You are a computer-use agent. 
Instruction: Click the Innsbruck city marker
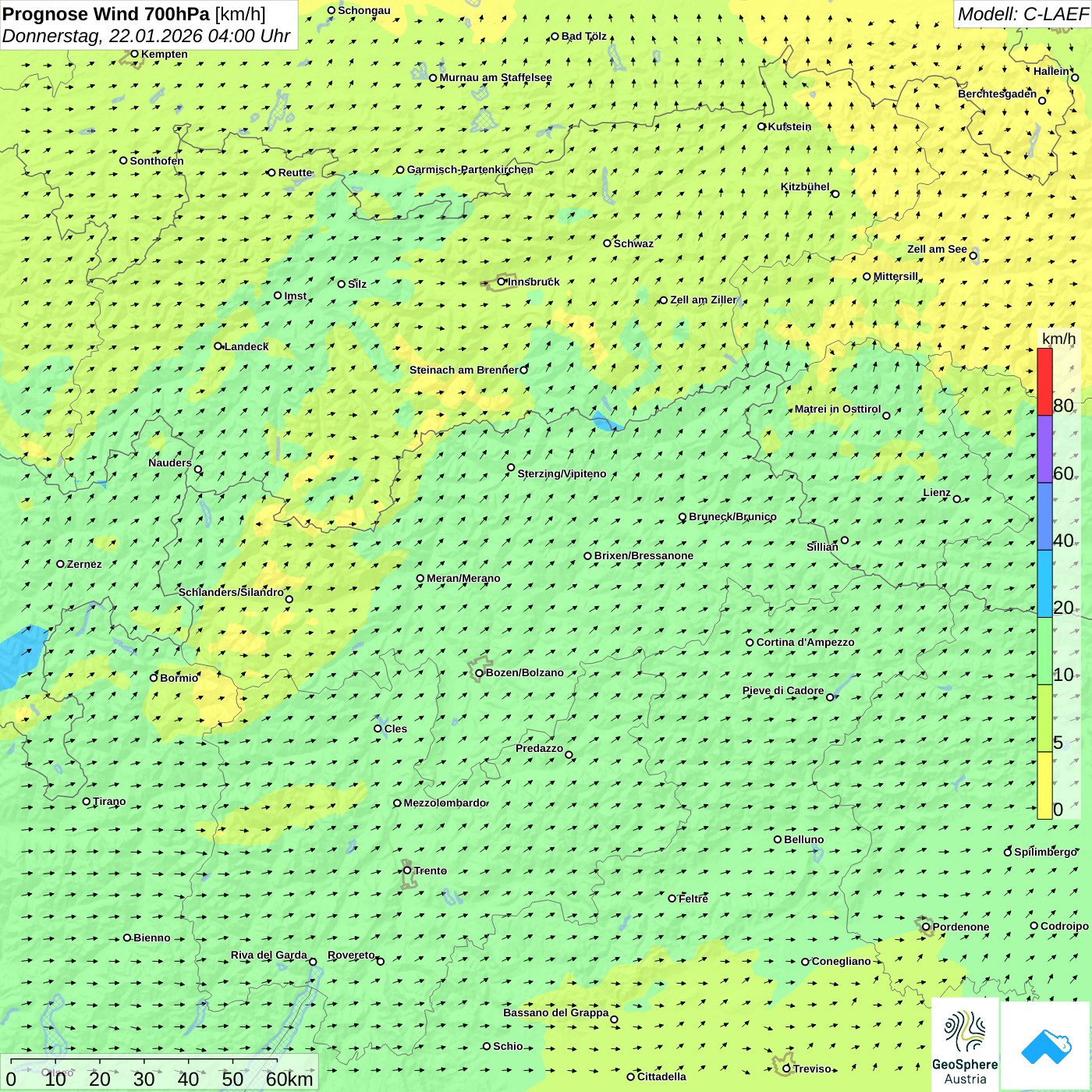coord(502,282)
